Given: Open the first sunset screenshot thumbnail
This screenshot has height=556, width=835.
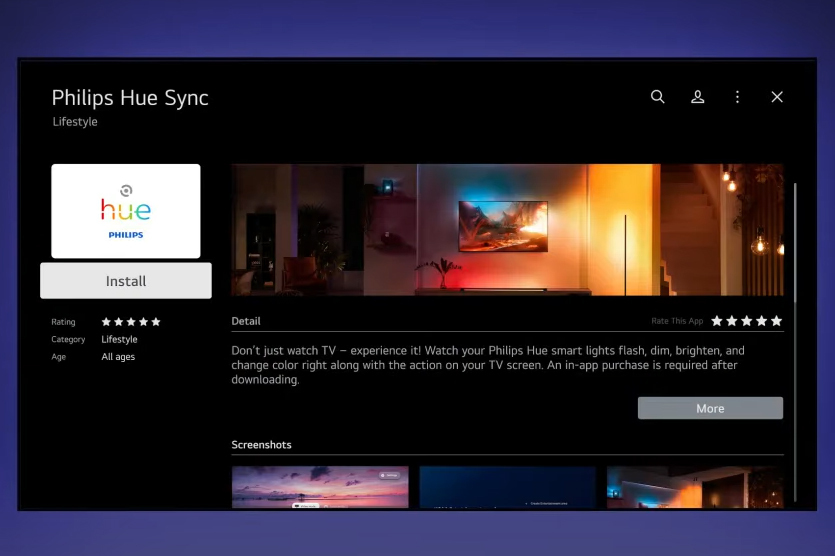Looking at the screenshot, I should click(x=320, y=487).
